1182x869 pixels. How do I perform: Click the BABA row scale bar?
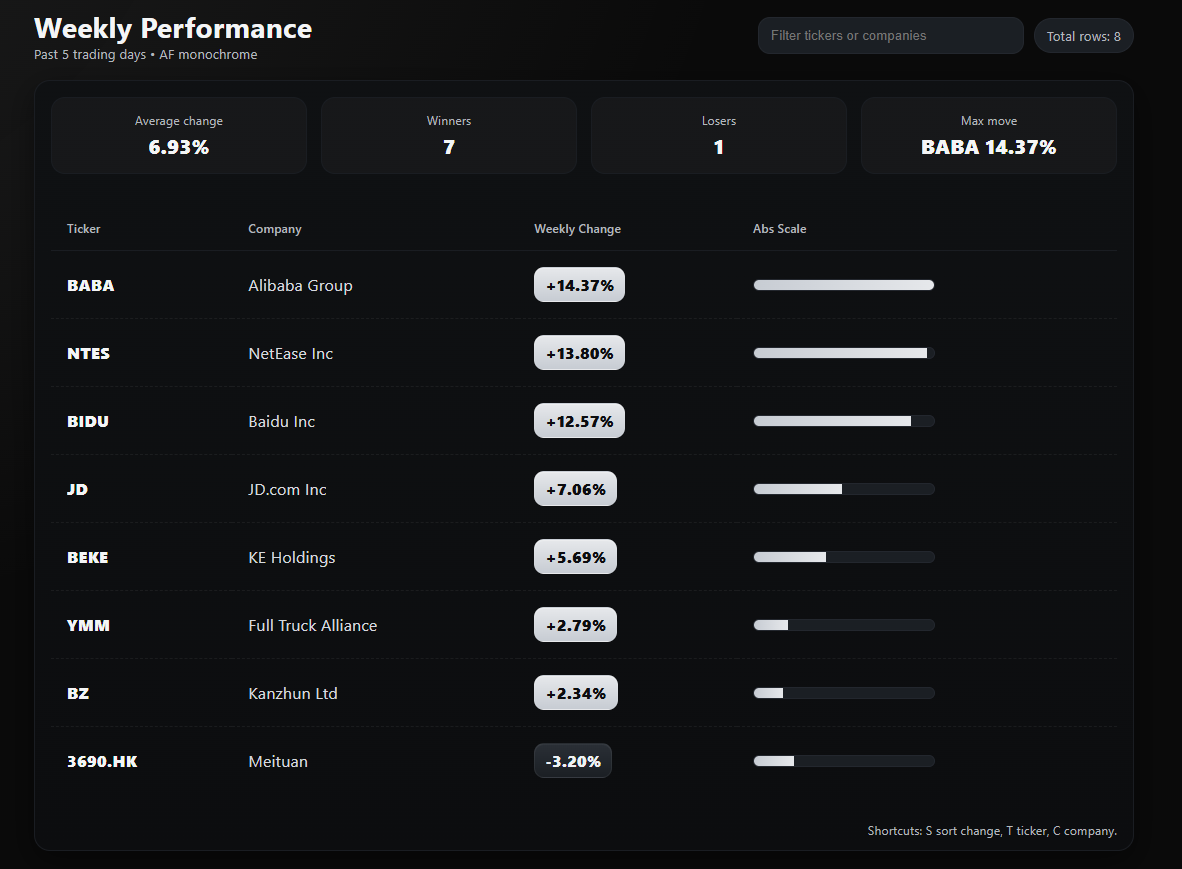click(x=844, y=285)
